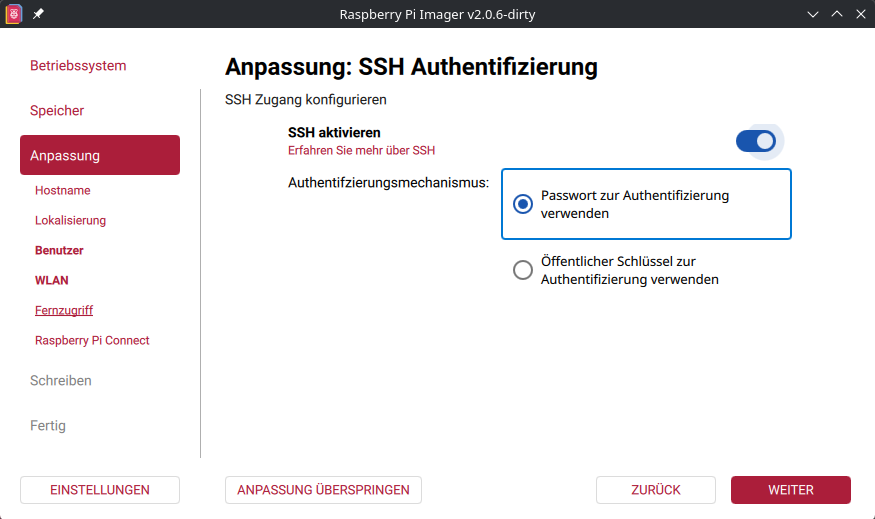This screenshot has height=519, width=875.
Task: Select the Anpassung sidebar section
Action: 100,156
